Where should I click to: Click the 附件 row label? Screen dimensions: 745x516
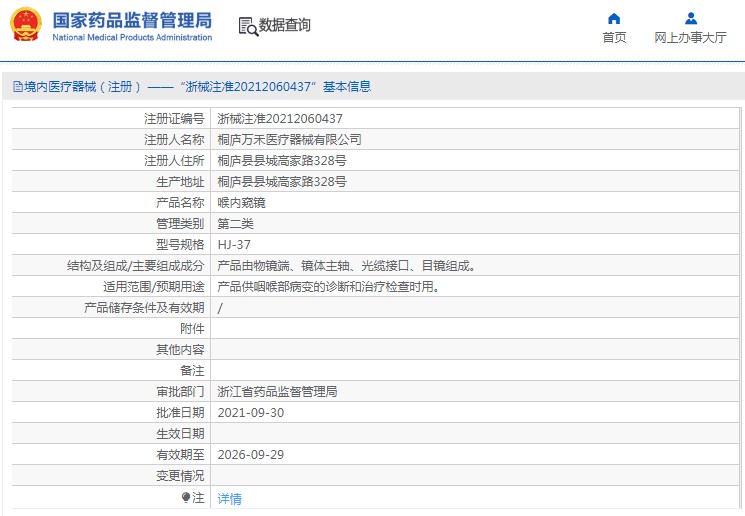click(192, 328)
